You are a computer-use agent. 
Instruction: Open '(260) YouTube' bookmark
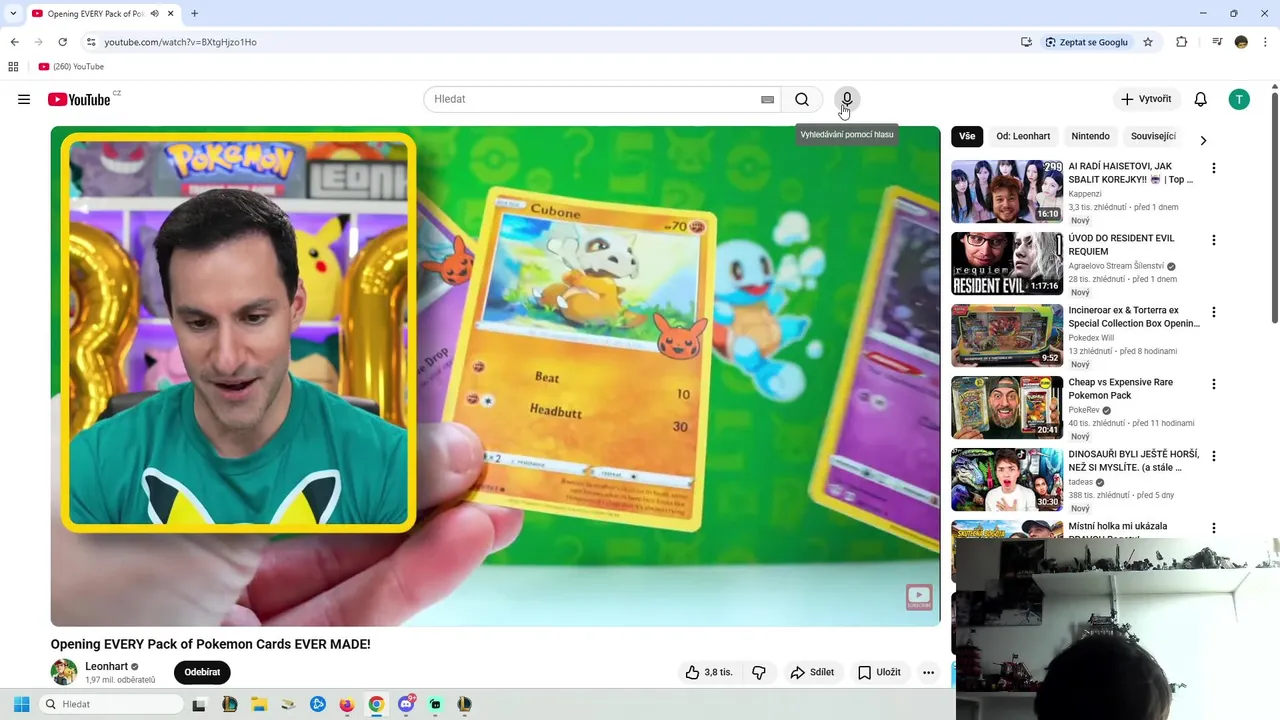[71, 67]
